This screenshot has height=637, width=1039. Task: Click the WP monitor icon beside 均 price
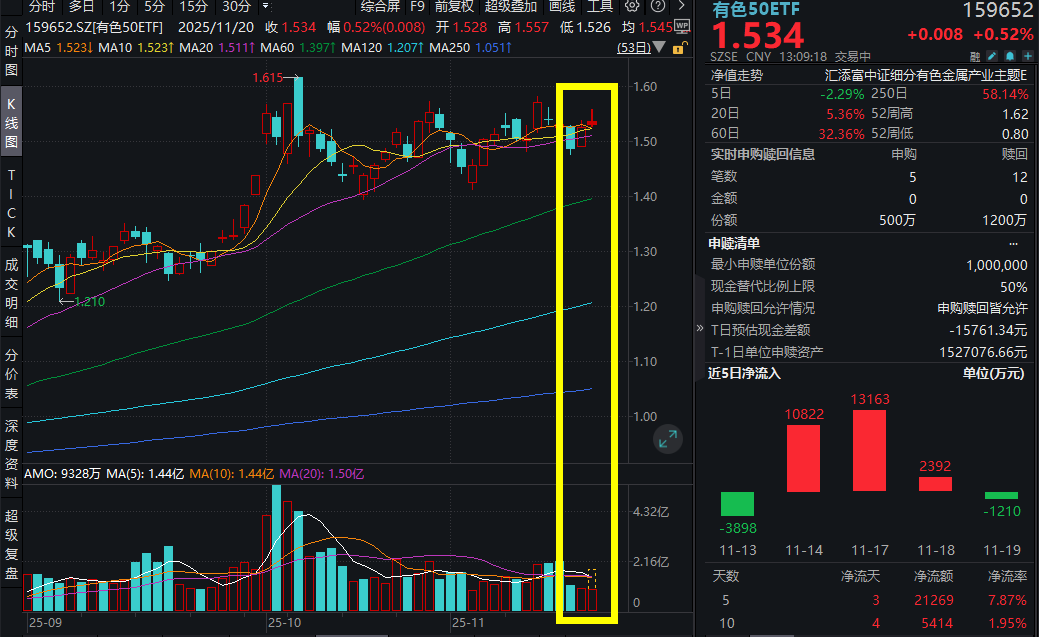(x=682, y=27)
